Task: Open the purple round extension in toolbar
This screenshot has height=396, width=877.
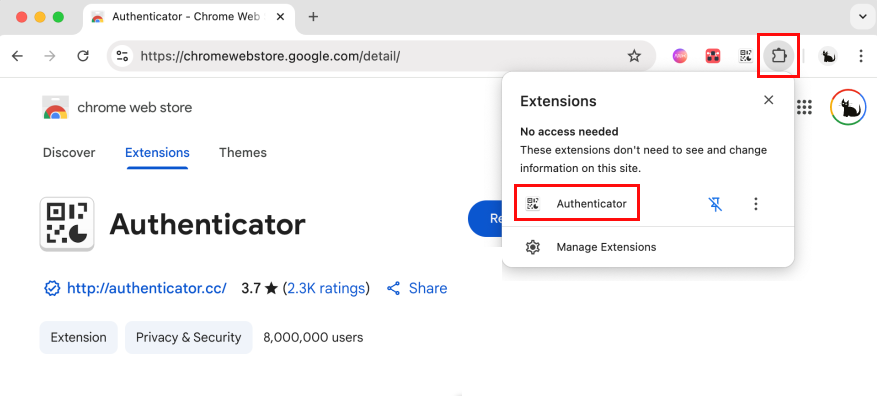Action: coord(680,56)
